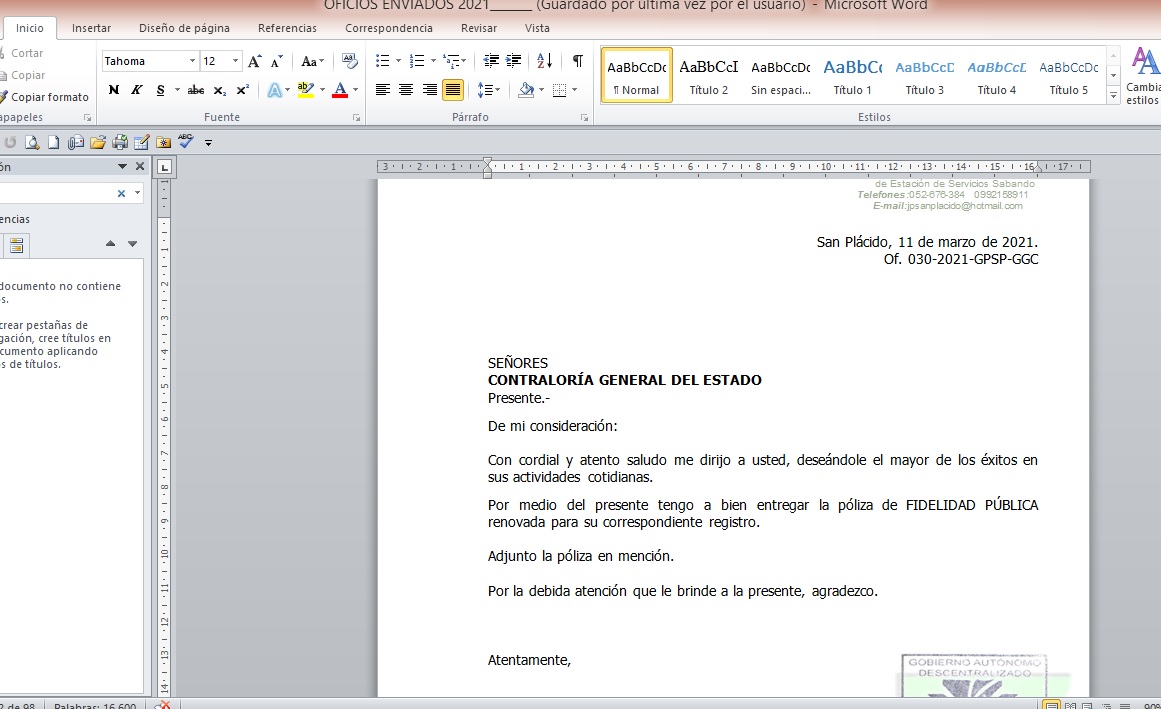The image size is (1161, 709).
Task: Toggle bold formatting with the N button
Action: tap(114, 90)
